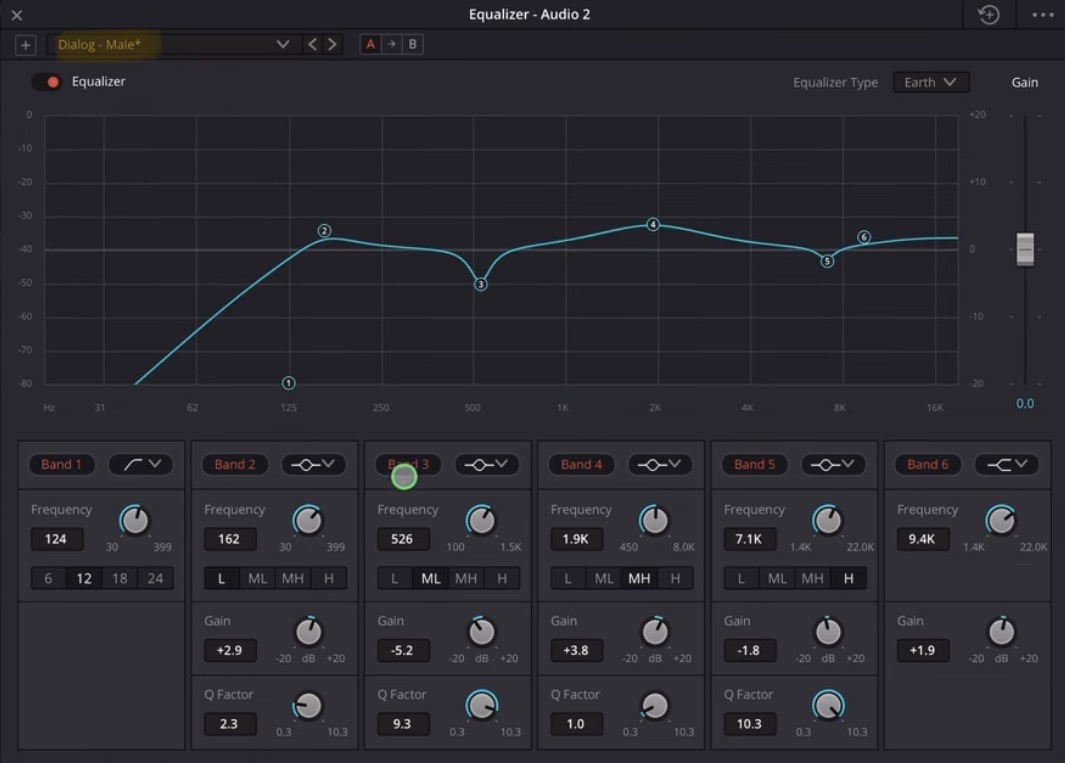The height and width of the screenshot is (763, 1065).
Task: Click the next preset arrow
Action: [333, 44]
